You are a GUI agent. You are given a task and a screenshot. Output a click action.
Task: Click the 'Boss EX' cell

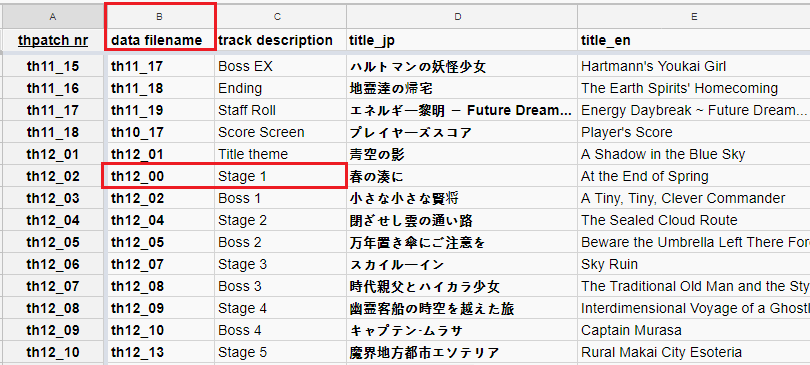(281, 67)
